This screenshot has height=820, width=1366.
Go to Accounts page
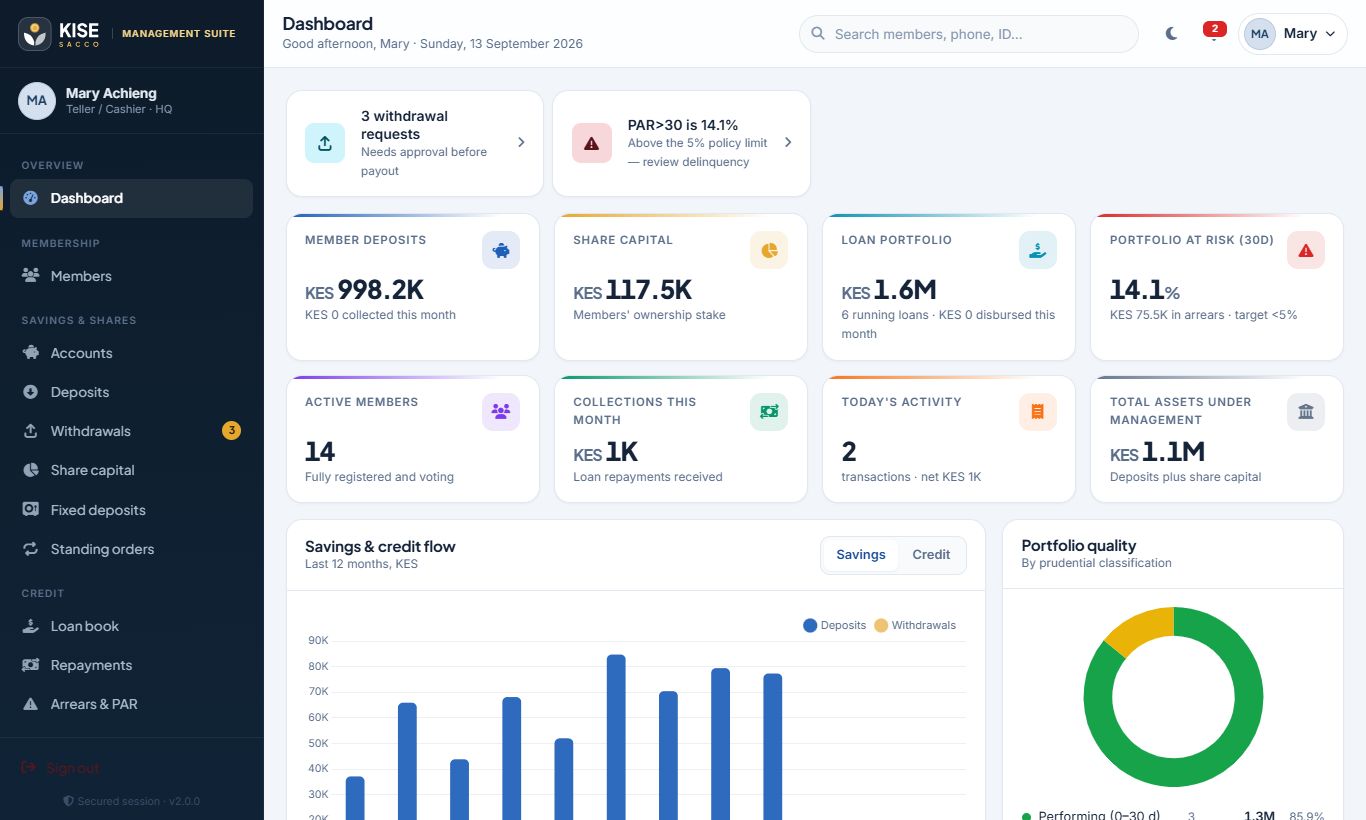(131, 353)
